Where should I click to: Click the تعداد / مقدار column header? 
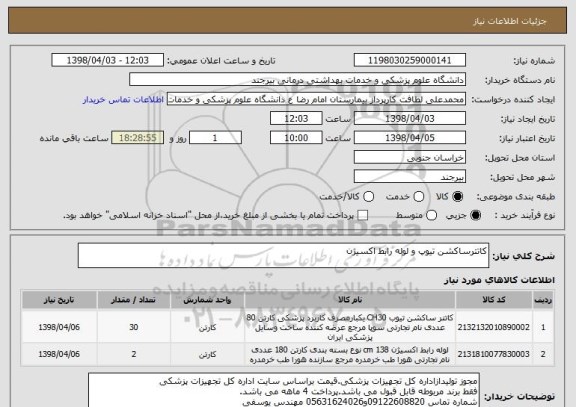133,300
